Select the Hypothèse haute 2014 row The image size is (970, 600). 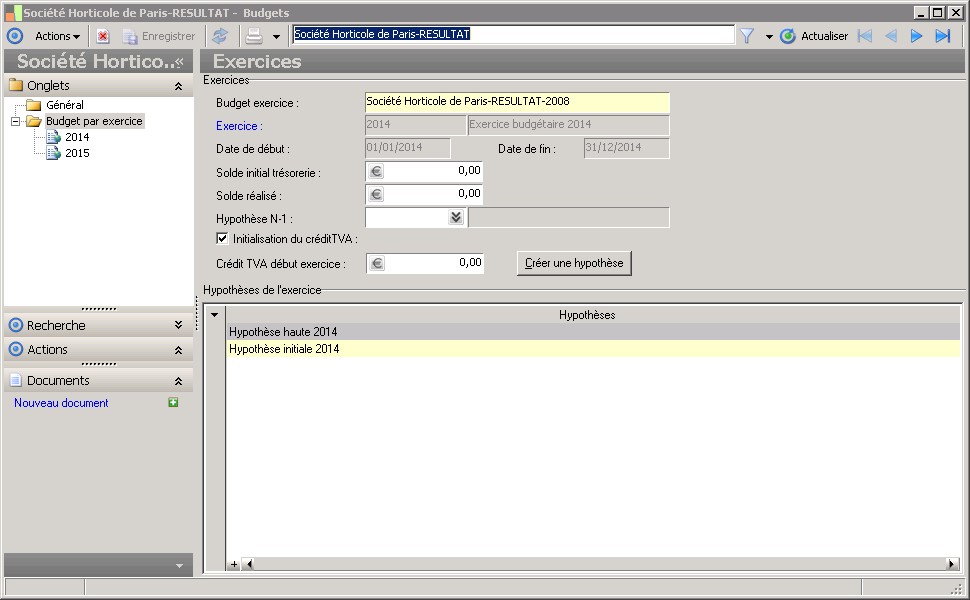point(593,332)
